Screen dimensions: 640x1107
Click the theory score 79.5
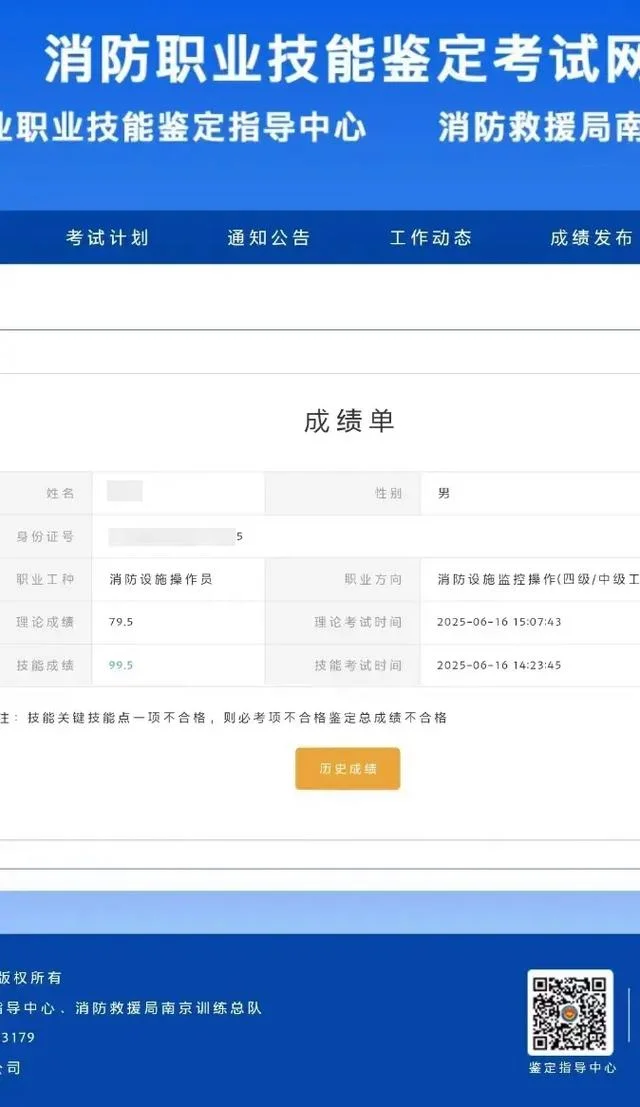[121, 622]
